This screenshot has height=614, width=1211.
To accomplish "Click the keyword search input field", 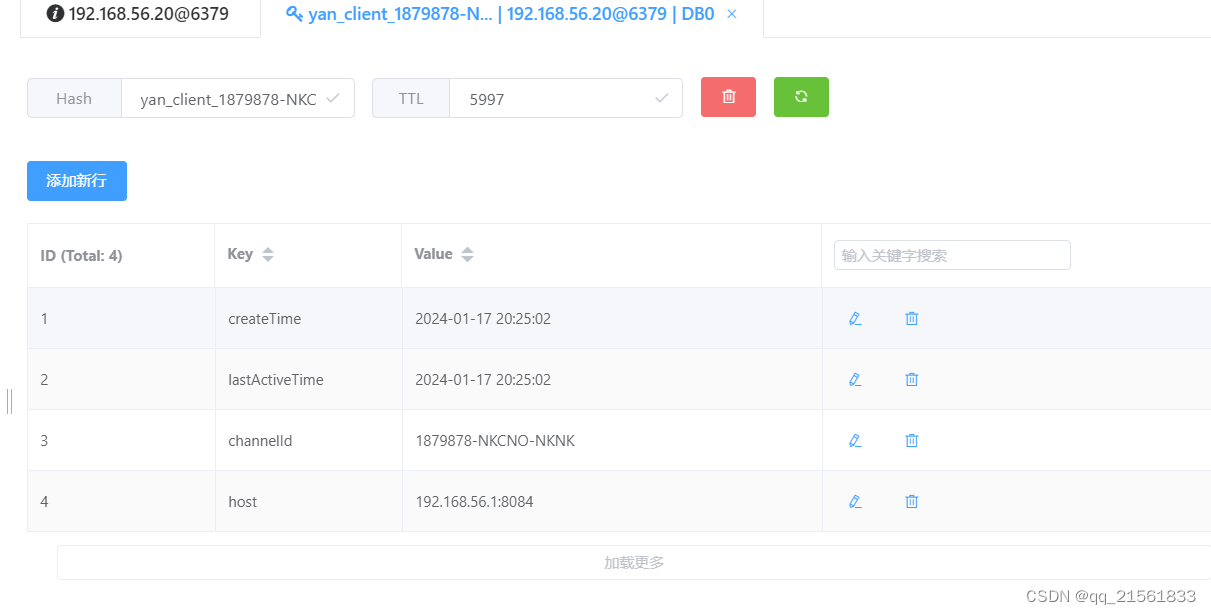I will pos(951,255).
